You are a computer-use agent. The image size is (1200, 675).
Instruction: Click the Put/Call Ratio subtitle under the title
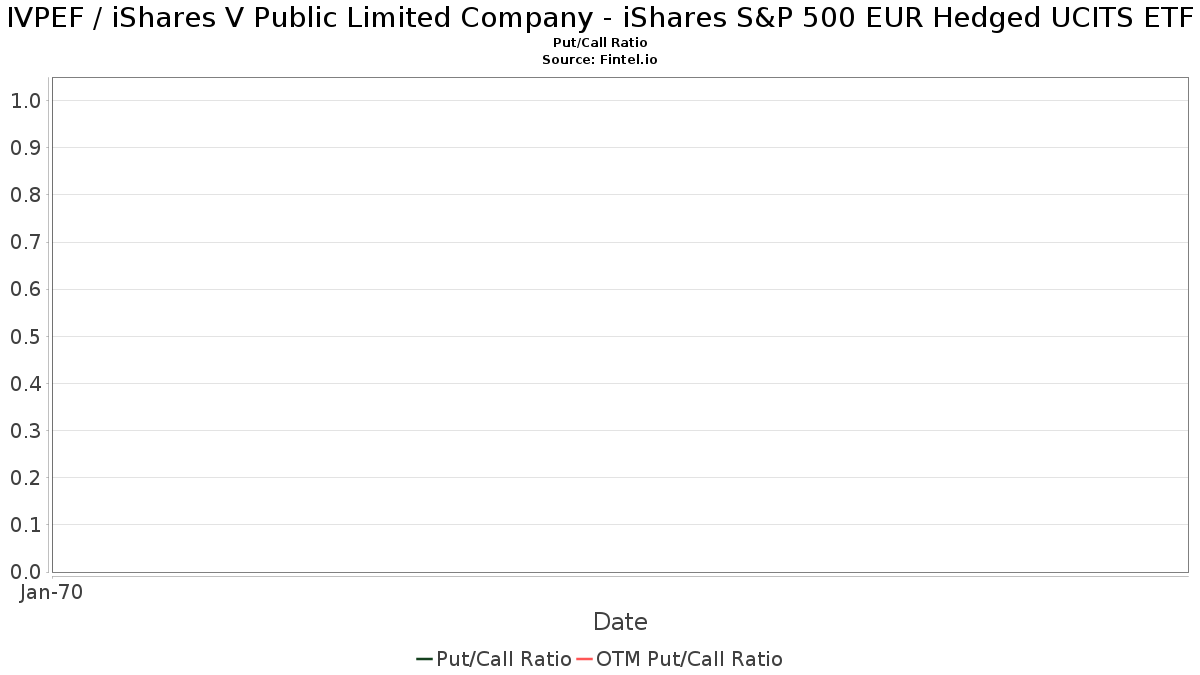click(x=600, y=43)
